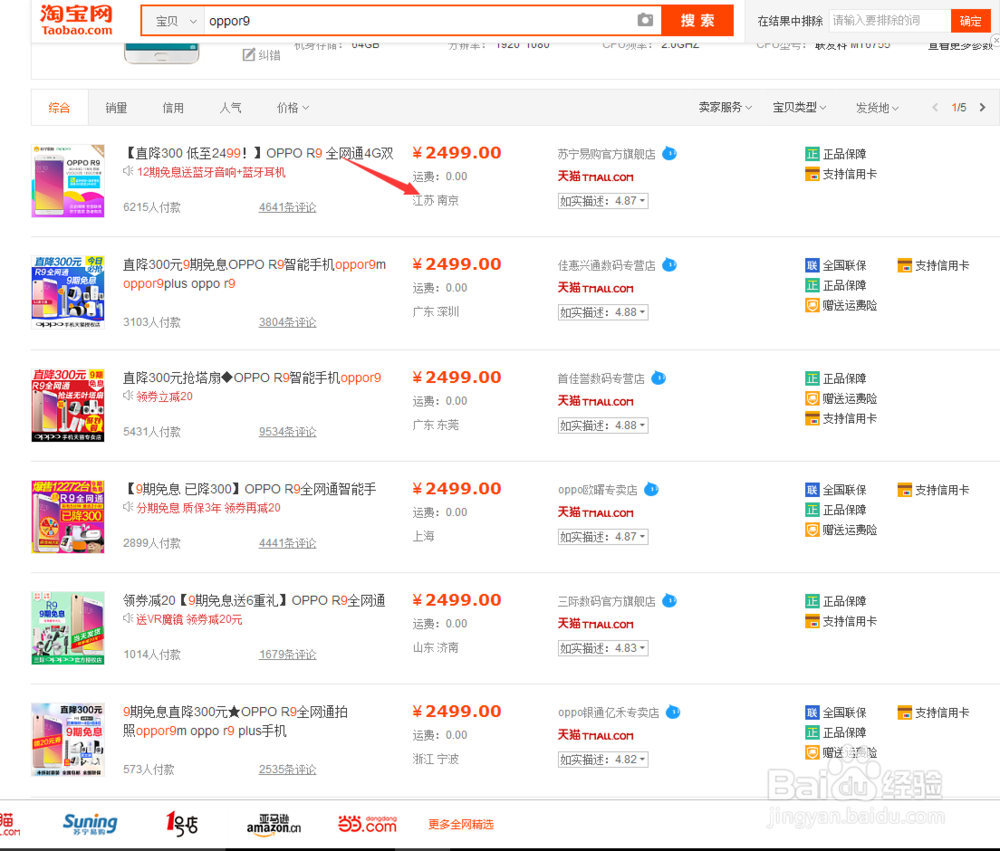Expand the 卖家服务 filter
1000x851 pixels.
tap(725, 107)
